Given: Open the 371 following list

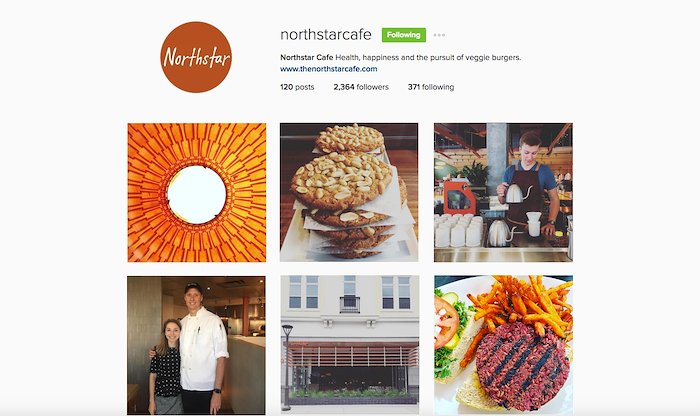Looking at the screenshot, I should [x=431, y=87].
